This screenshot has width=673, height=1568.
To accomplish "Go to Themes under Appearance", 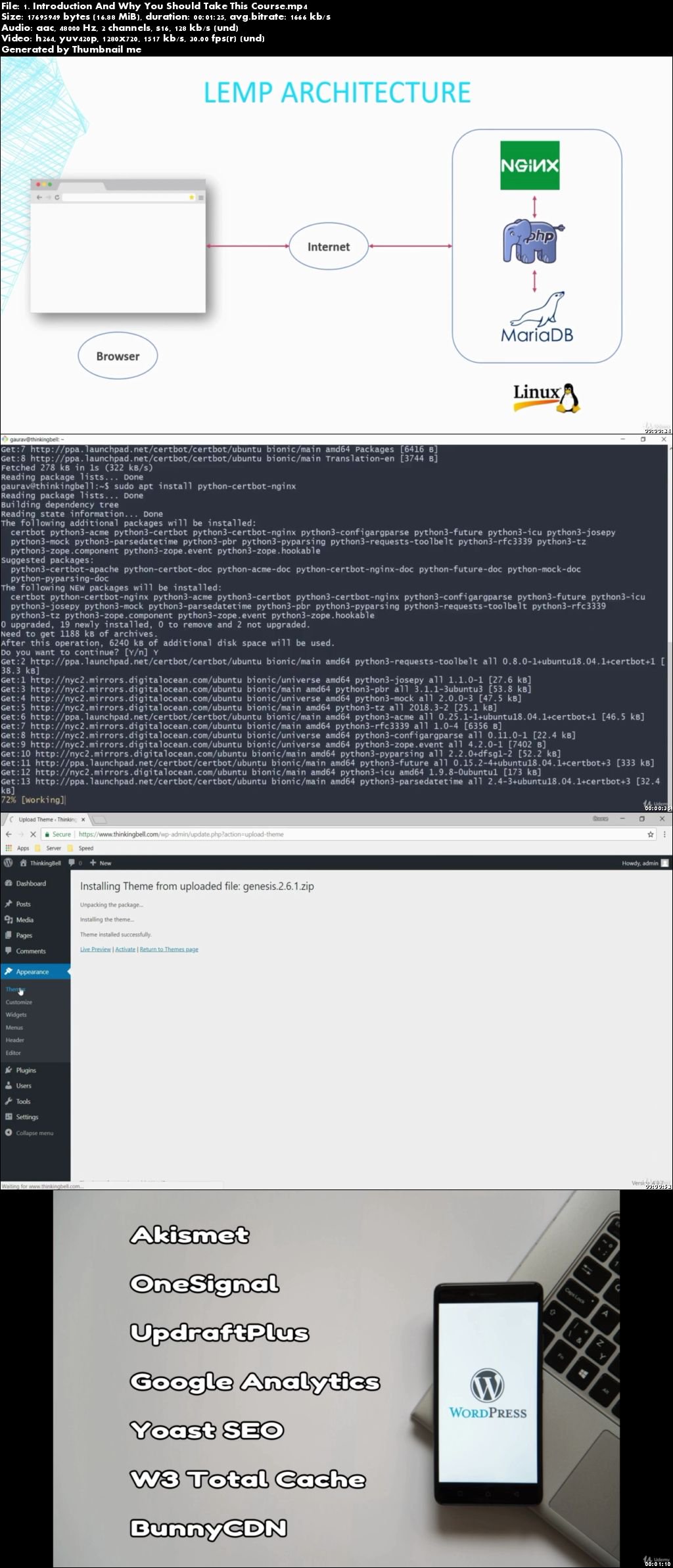I will click(x=15, y=989).
